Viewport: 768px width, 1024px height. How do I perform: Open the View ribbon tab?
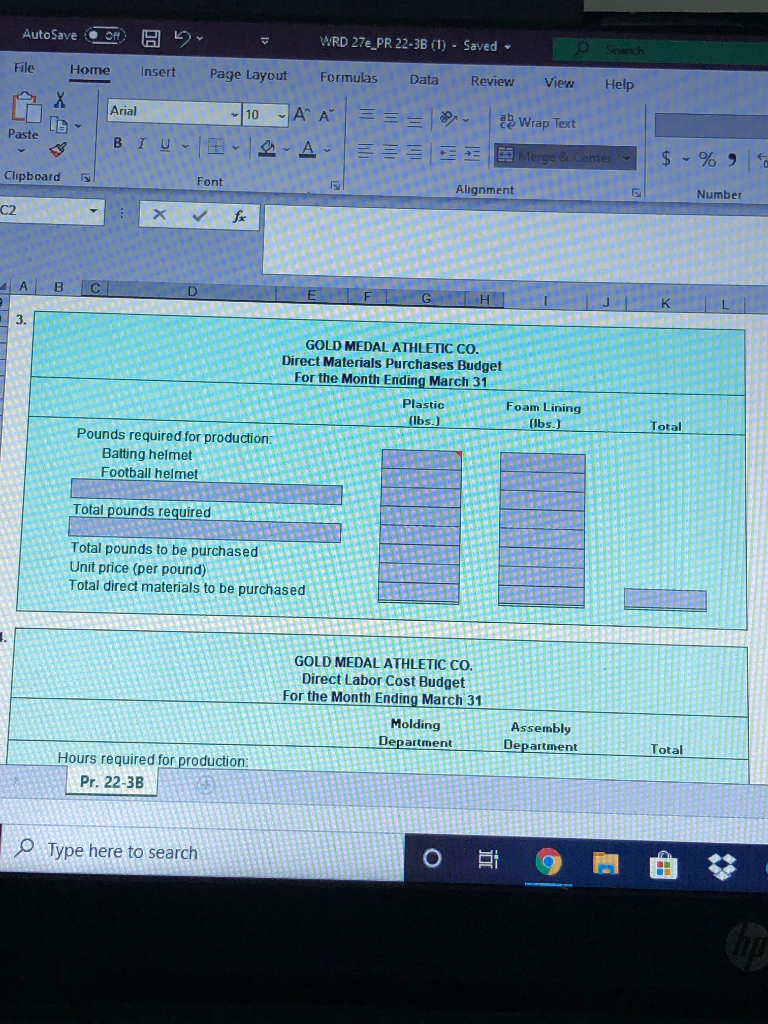(559, 83)
